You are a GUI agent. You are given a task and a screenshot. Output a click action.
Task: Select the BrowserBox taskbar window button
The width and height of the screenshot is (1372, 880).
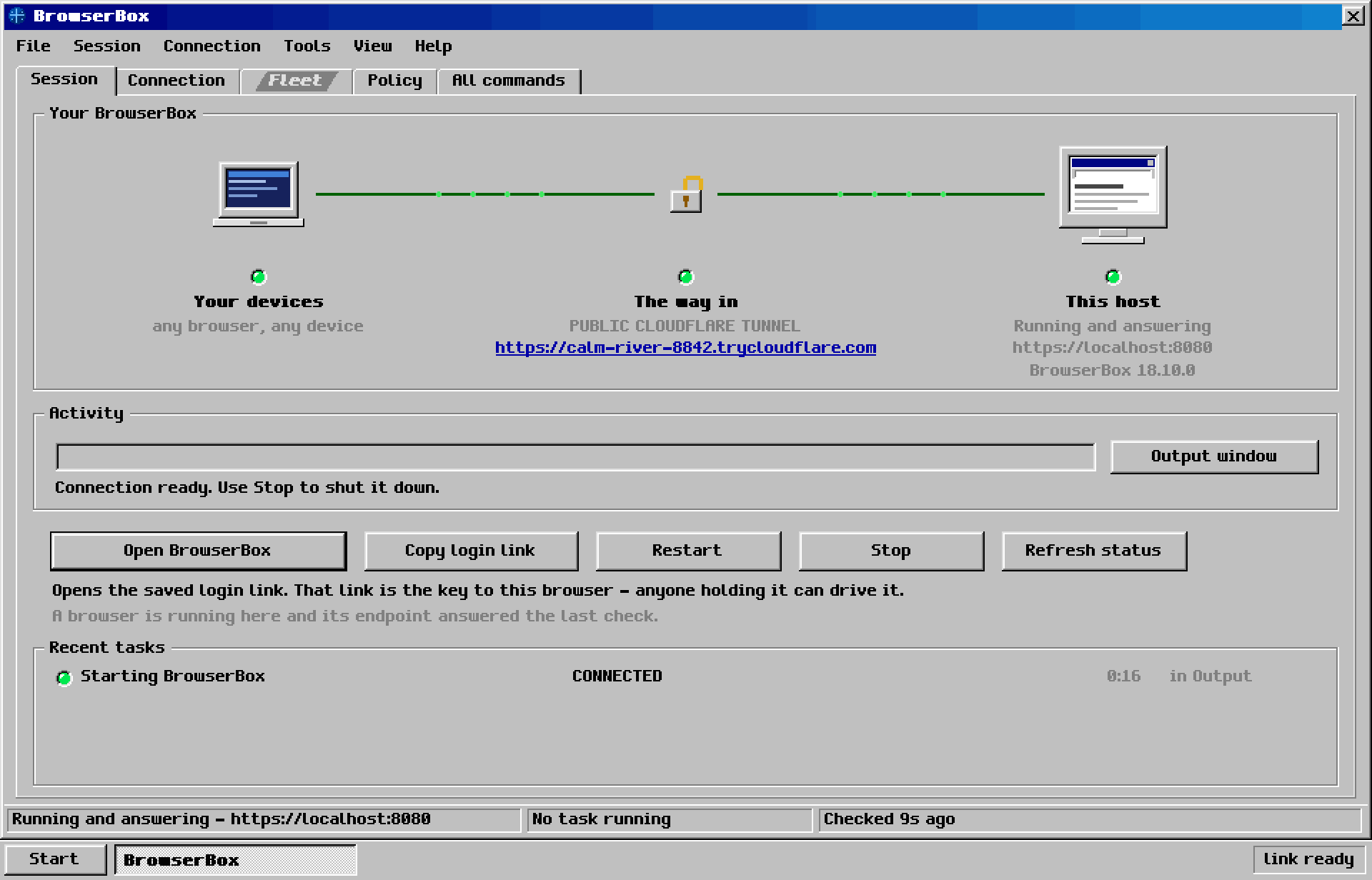[236, 859]
